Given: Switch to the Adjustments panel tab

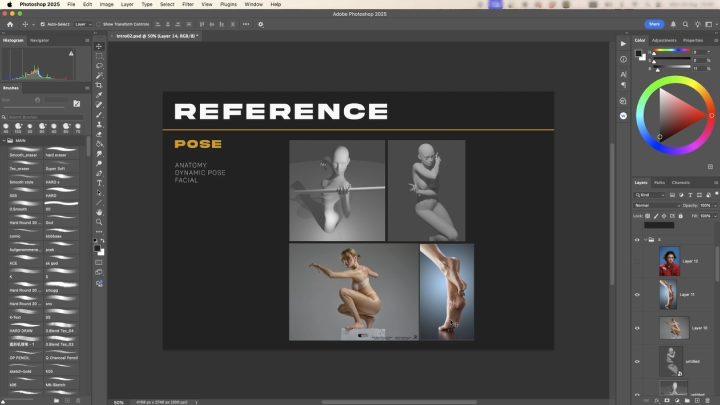Looking at the screenshot, I should pos(664,40).
